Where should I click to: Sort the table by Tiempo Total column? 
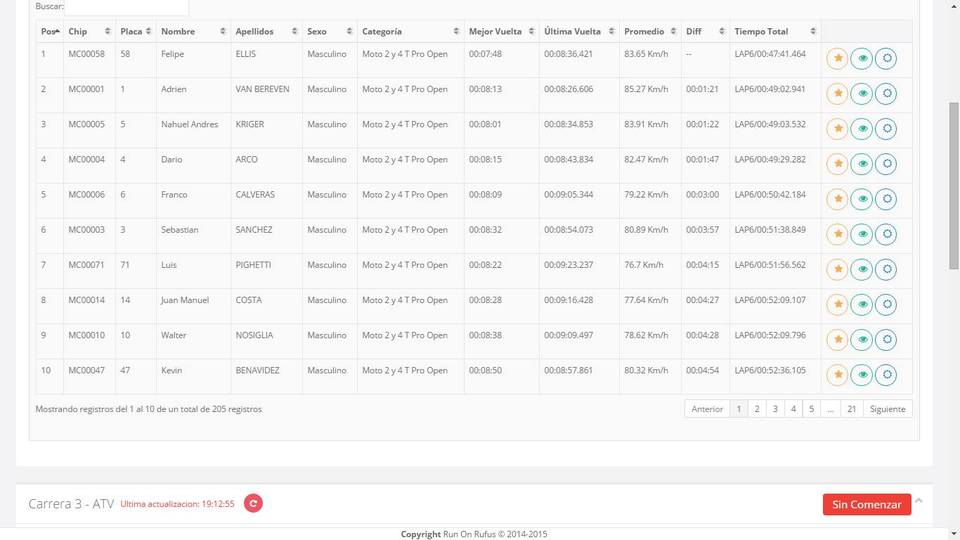click(775, 31)
